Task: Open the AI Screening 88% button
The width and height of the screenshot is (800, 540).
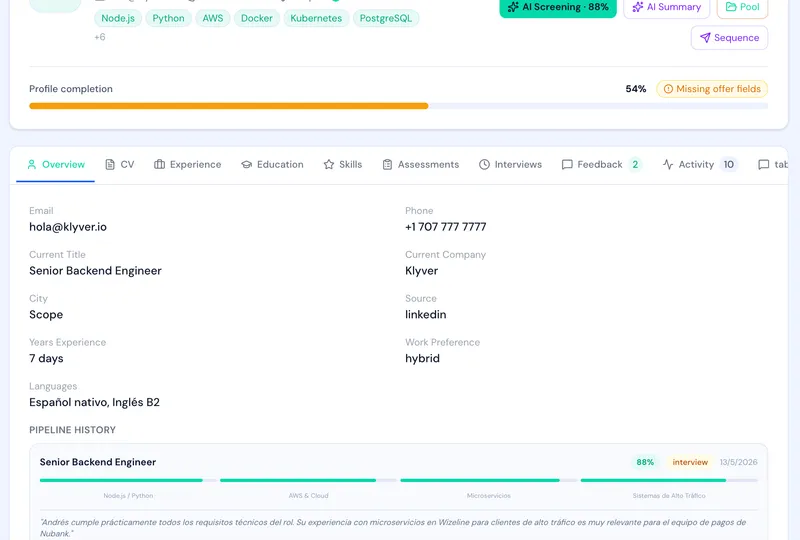Action: click(558, 7)
